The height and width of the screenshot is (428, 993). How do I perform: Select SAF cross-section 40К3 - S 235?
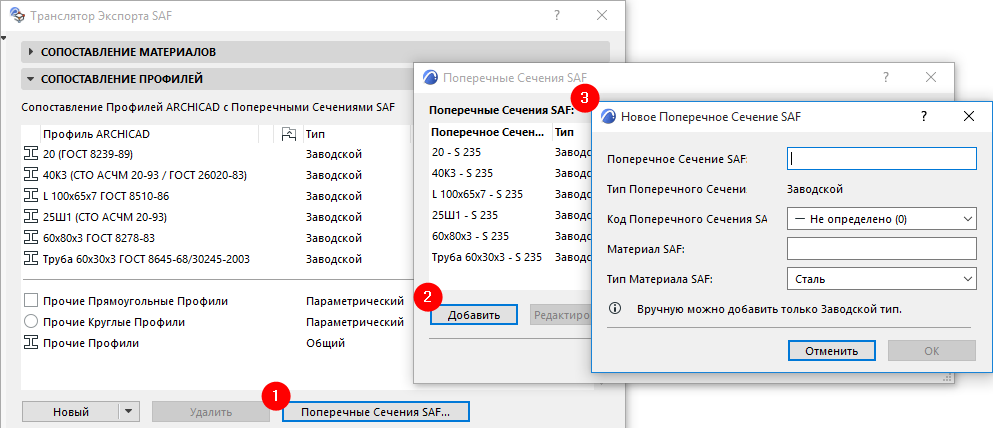[x=510, y=173]
